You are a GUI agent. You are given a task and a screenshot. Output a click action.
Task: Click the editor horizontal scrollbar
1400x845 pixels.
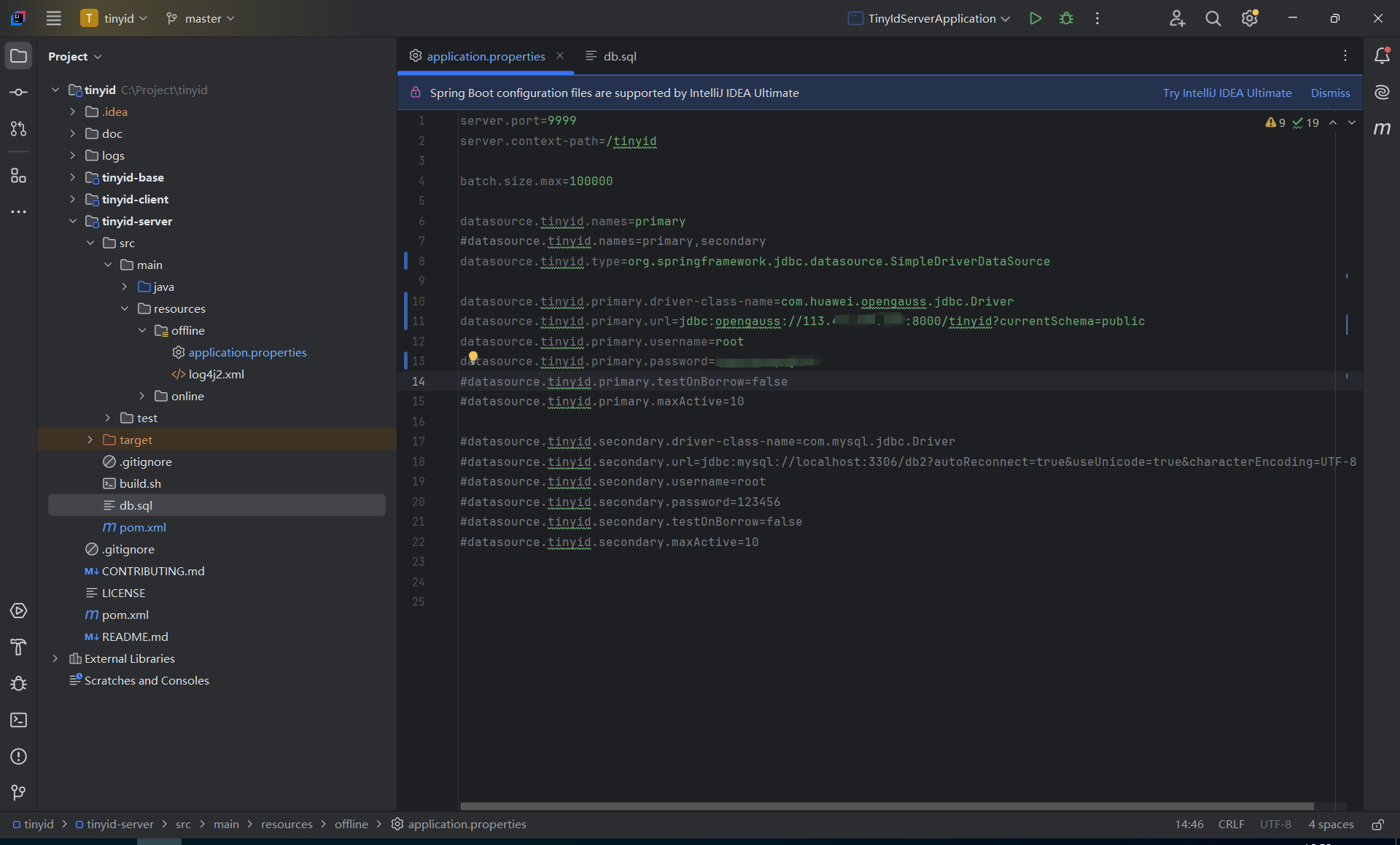[886, 806]
